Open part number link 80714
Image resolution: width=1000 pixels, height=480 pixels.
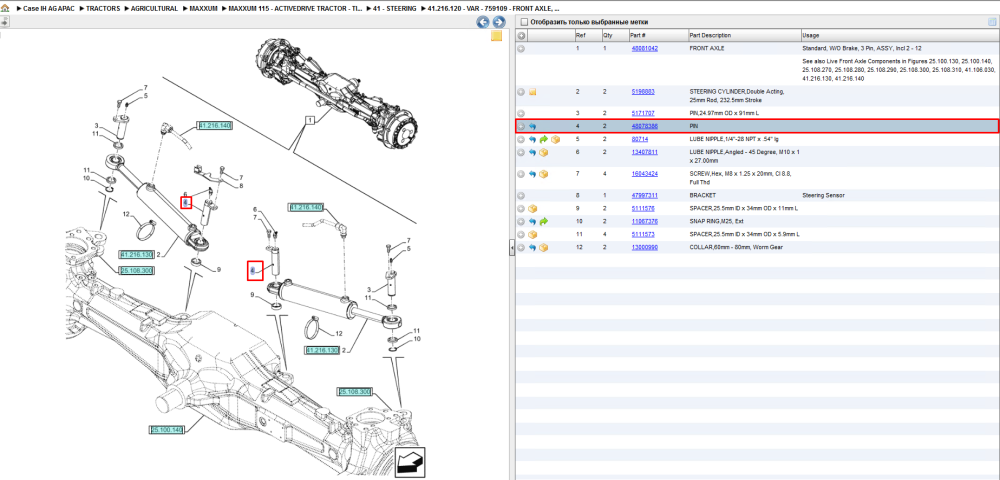[639, 139]
